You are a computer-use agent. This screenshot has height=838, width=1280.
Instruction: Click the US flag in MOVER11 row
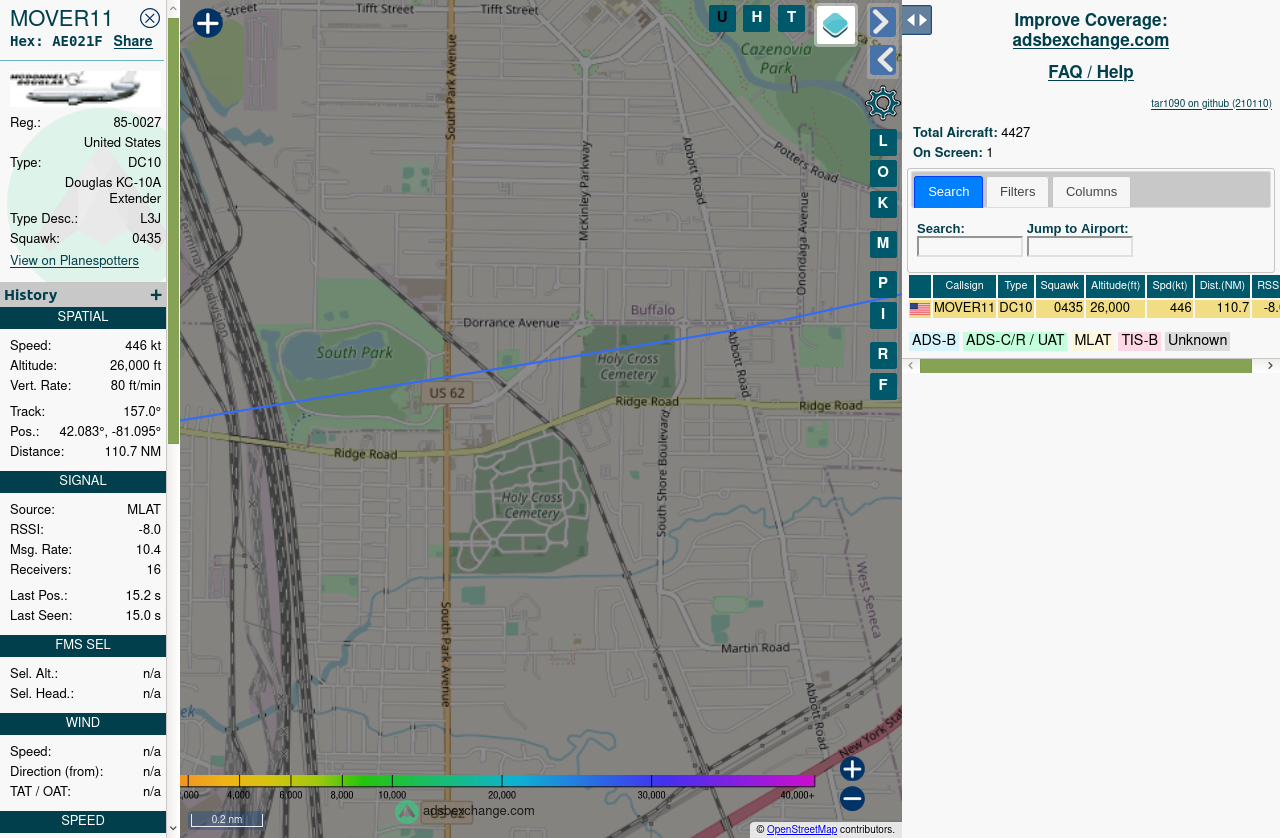pyautogui.click(x=920, y=310)
